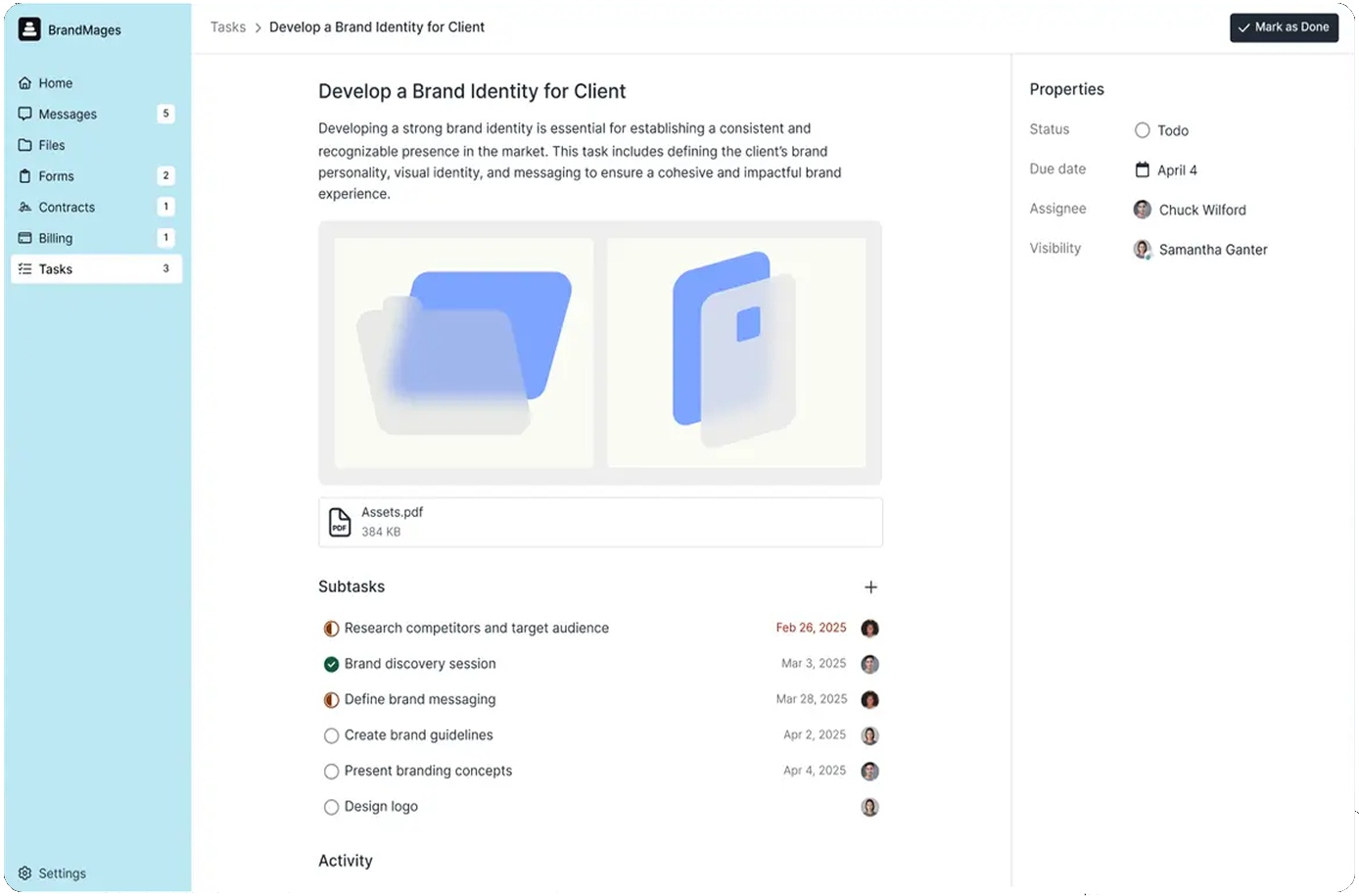Toggle status of Define brand messaging subtask

(331, 700)
